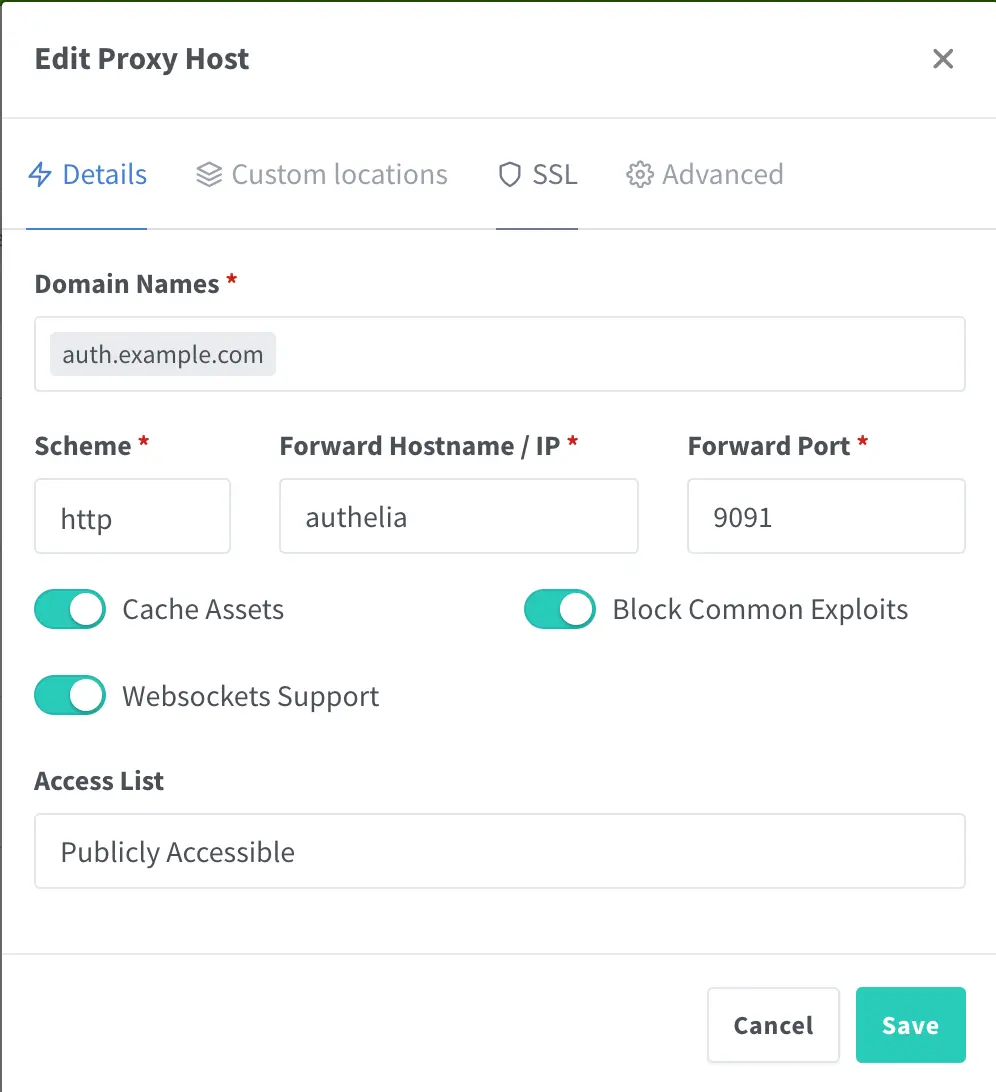Viewport: 996px width, 1092px height.
Task: Toggle the Cache Assets switch
Action: click(x=70, y=609)
